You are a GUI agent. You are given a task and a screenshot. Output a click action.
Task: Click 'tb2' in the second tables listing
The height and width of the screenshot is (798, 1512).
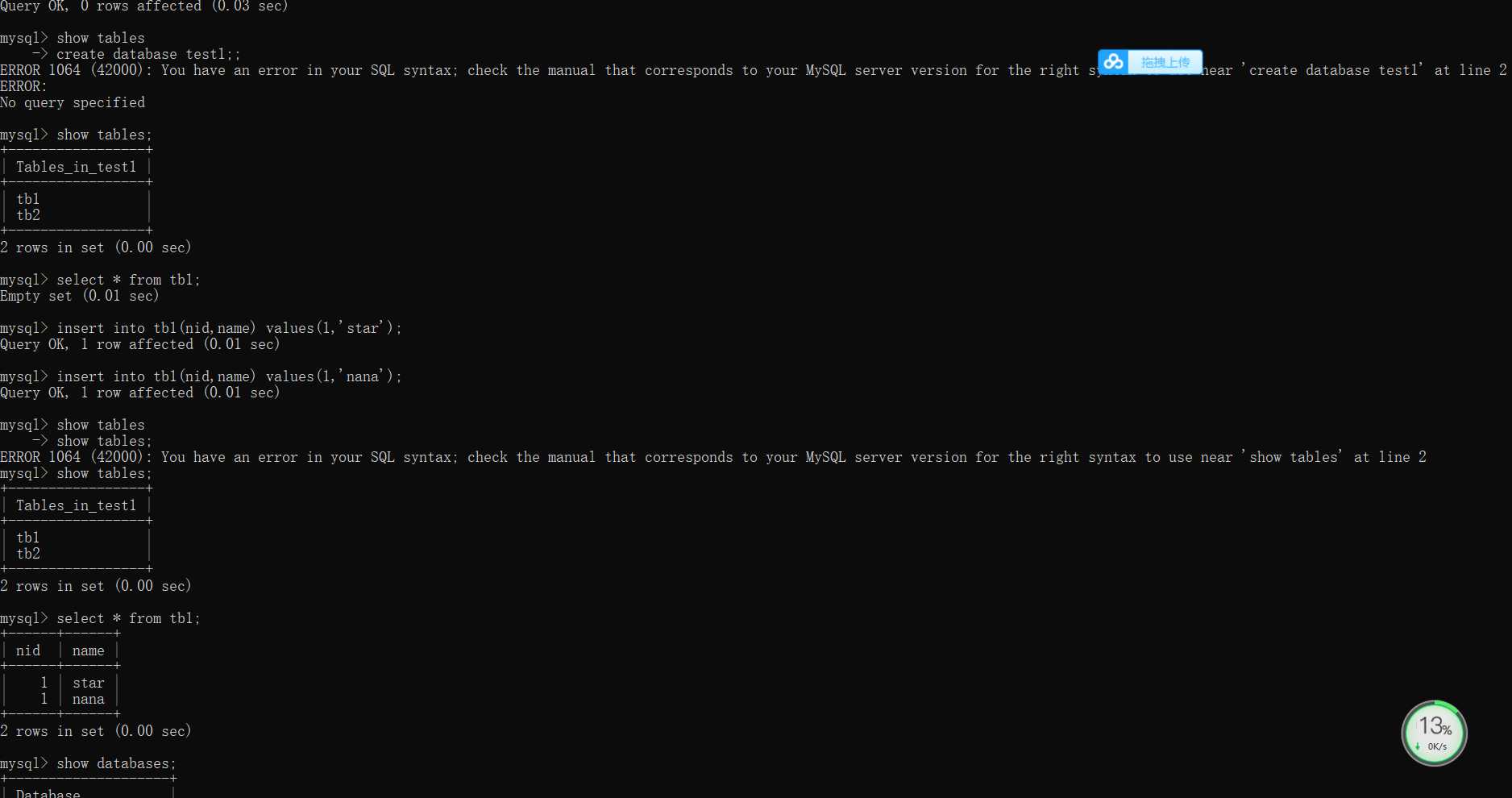click(28, 554)
